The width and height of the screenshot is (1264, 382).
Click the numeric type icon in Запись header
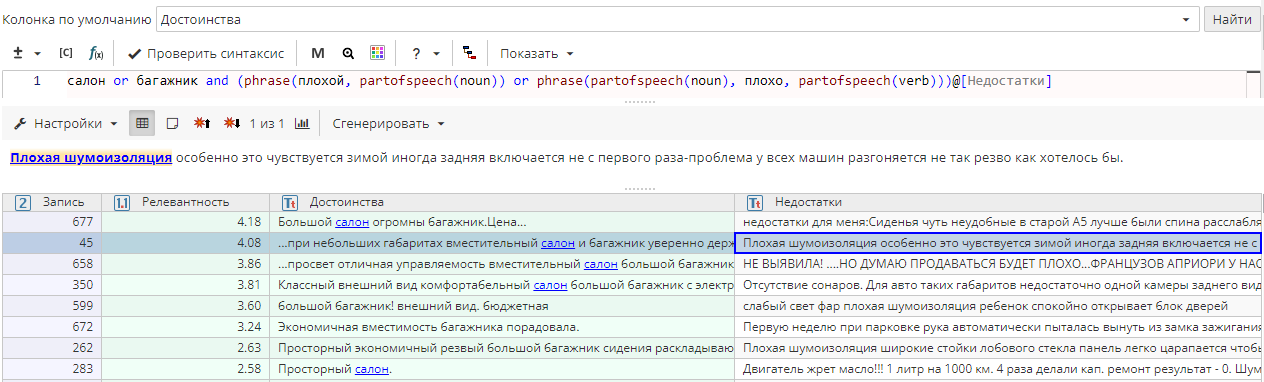coord(23,202)
